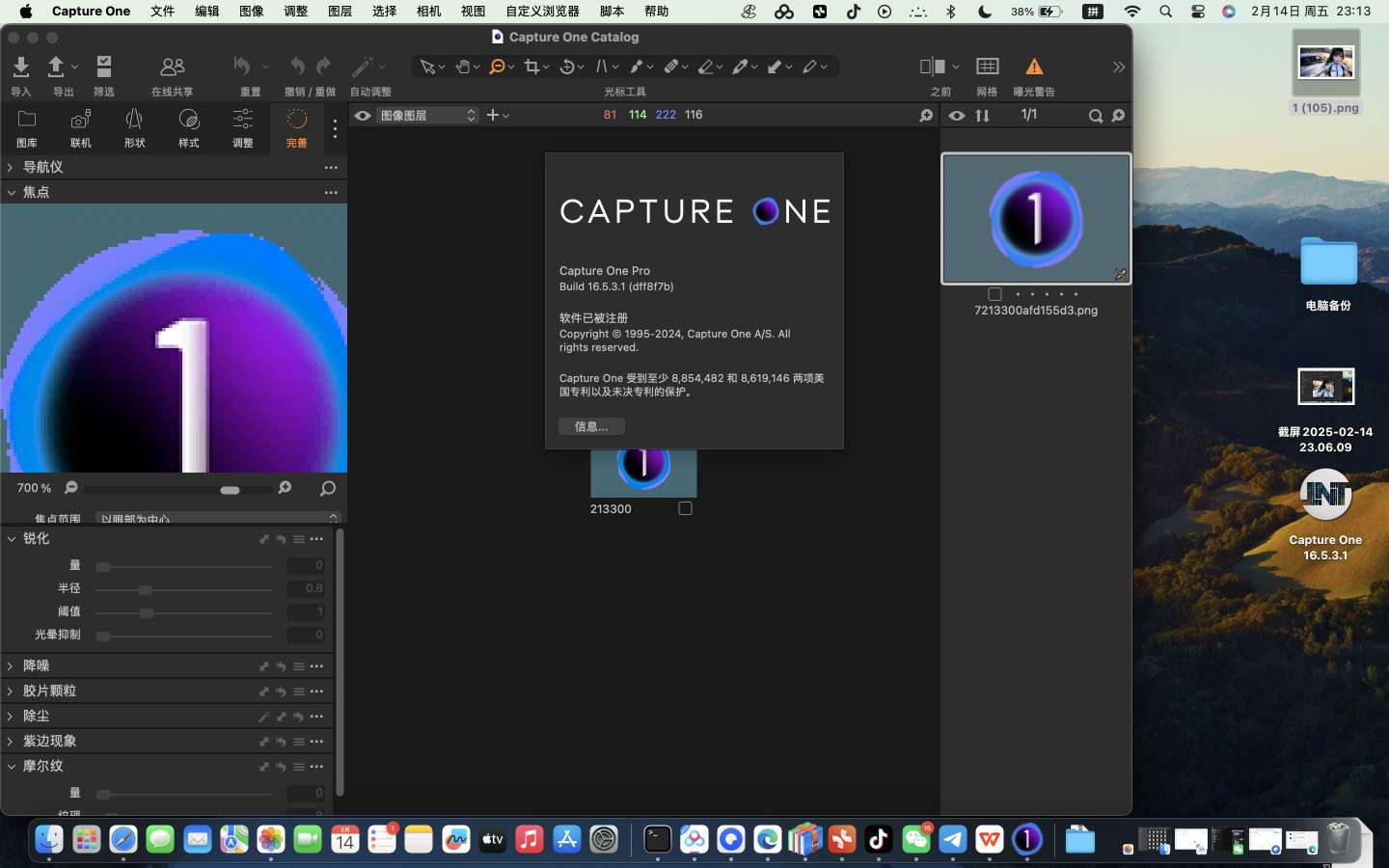This screenshot has height=868, width=1389.
Task: Select the pan hand cursor tool
Action: tap(463, 67)
